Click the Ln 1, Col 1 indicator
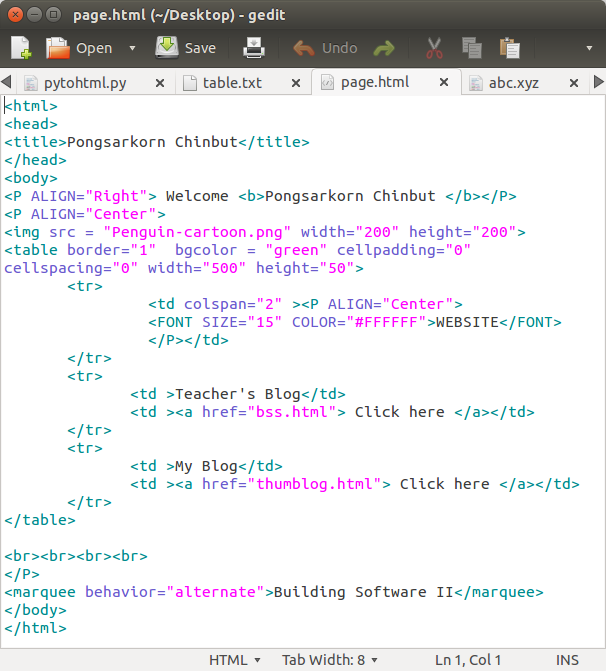Image resolution: width=606 pixels, height=671 pixels. coord(468,660)
